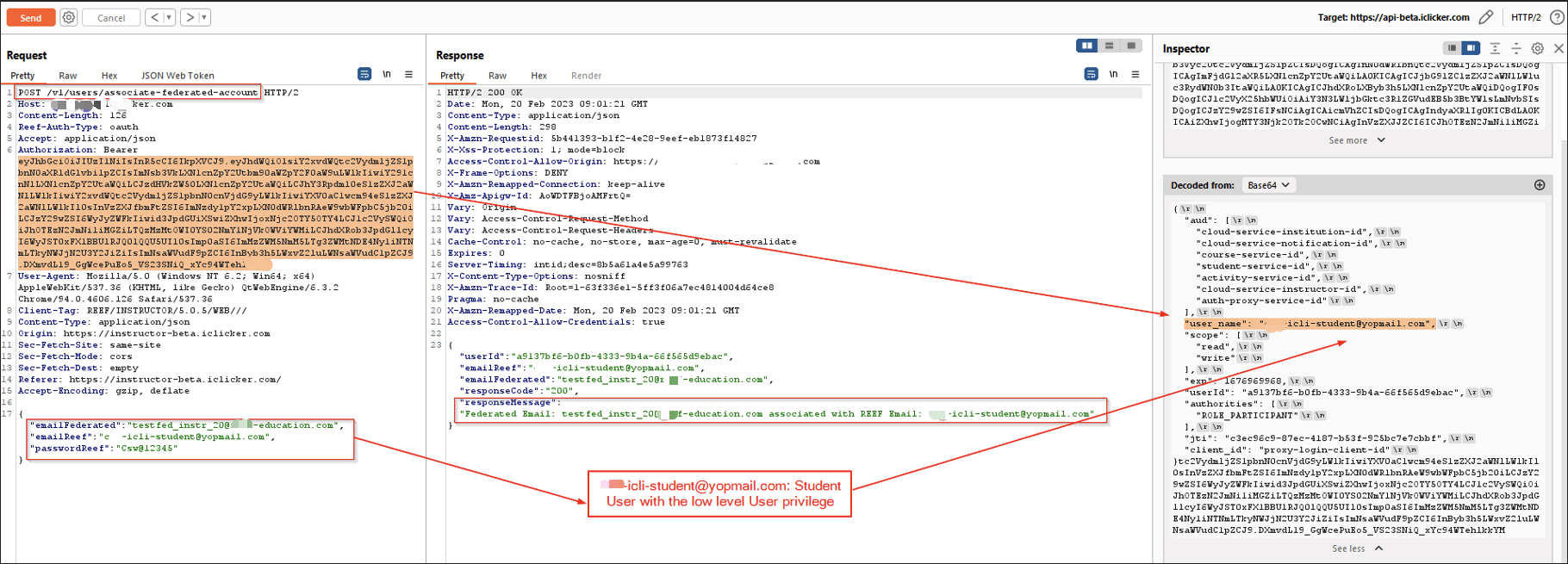
Task: Switch to the JSON Web Token tab
Action: click(177, 76)
